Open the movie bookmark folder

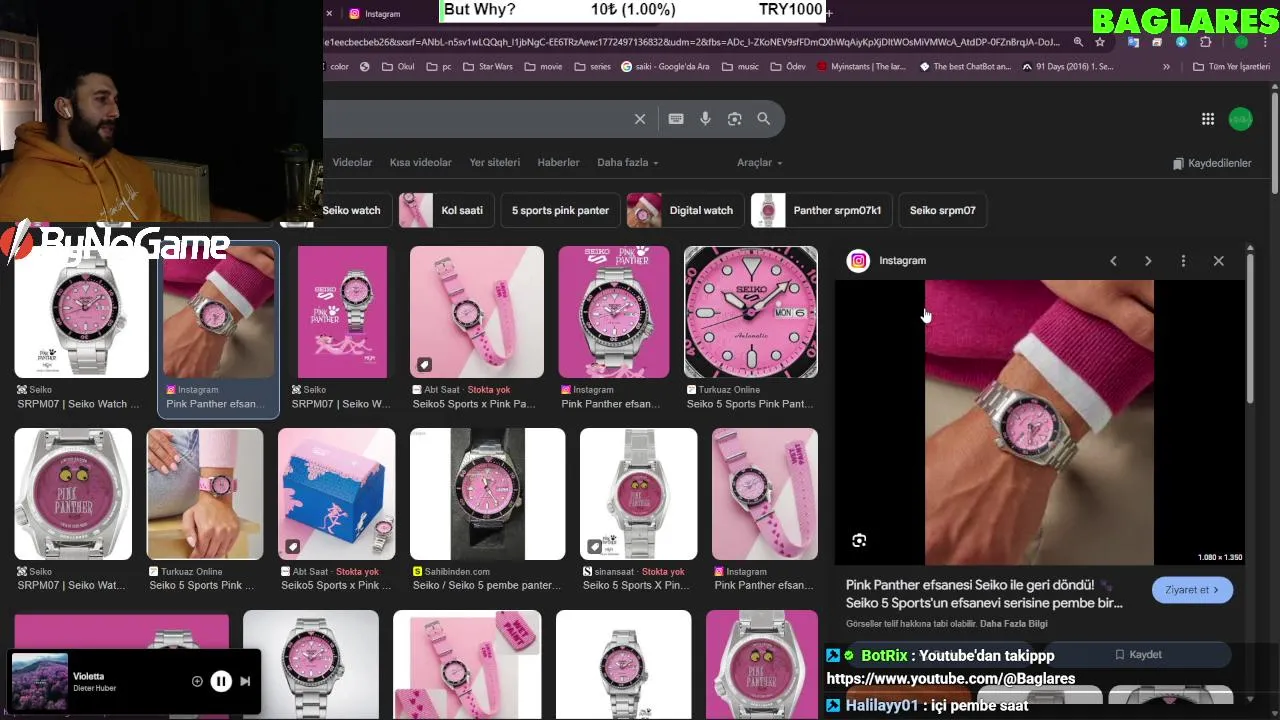[x=543, y=67]
